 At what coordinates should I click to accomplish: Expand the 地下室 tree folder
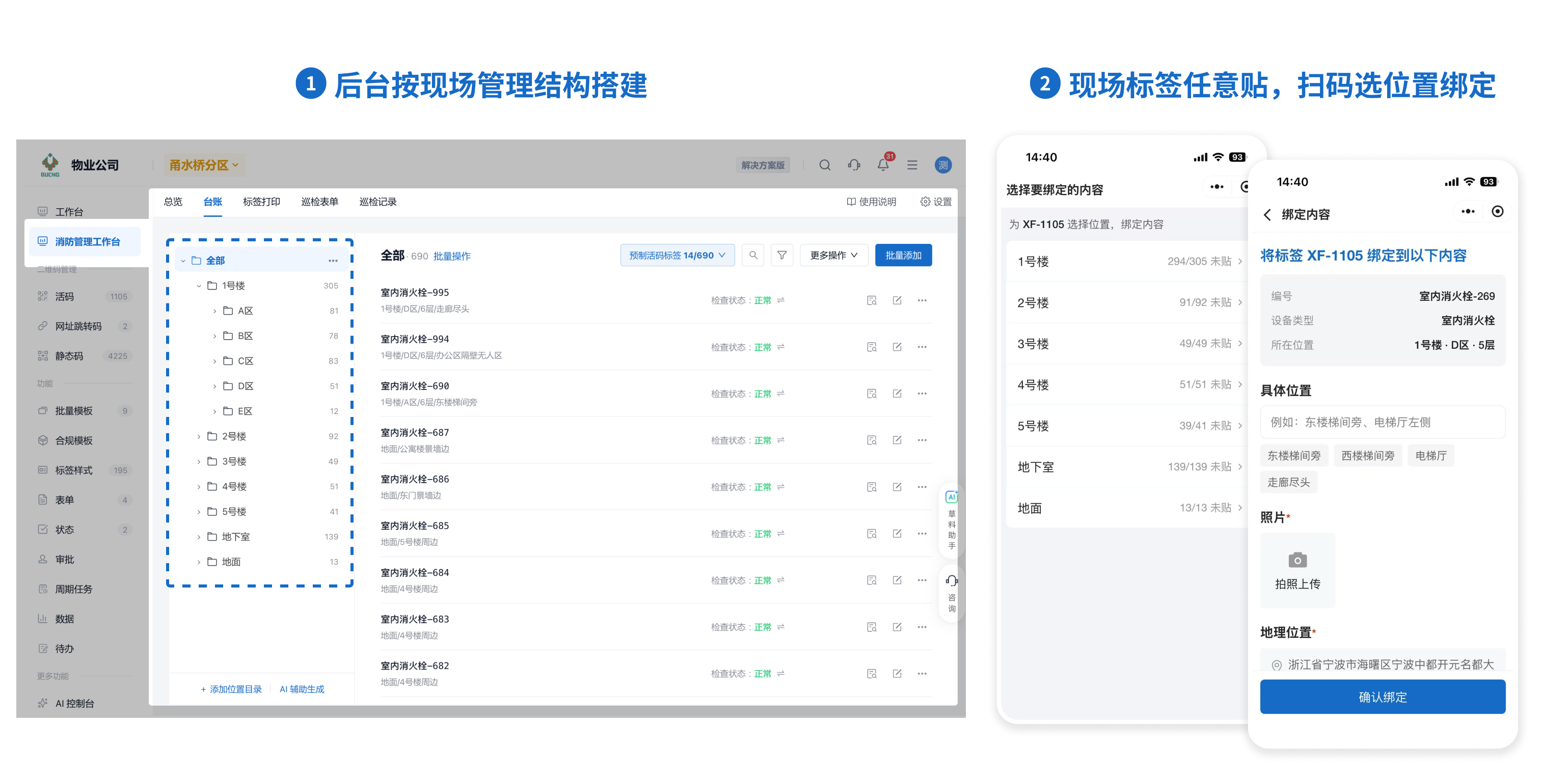click(199, 537)
